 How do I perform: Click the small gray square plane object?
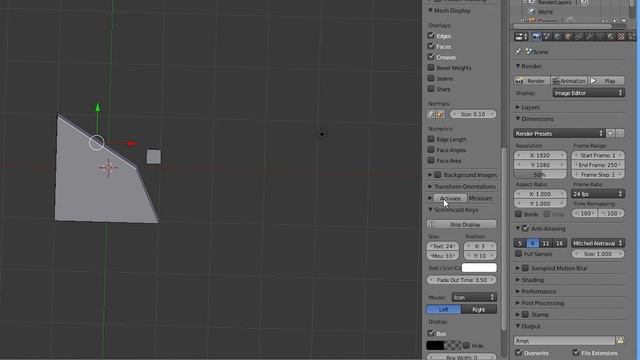click(x=153, y=157)
